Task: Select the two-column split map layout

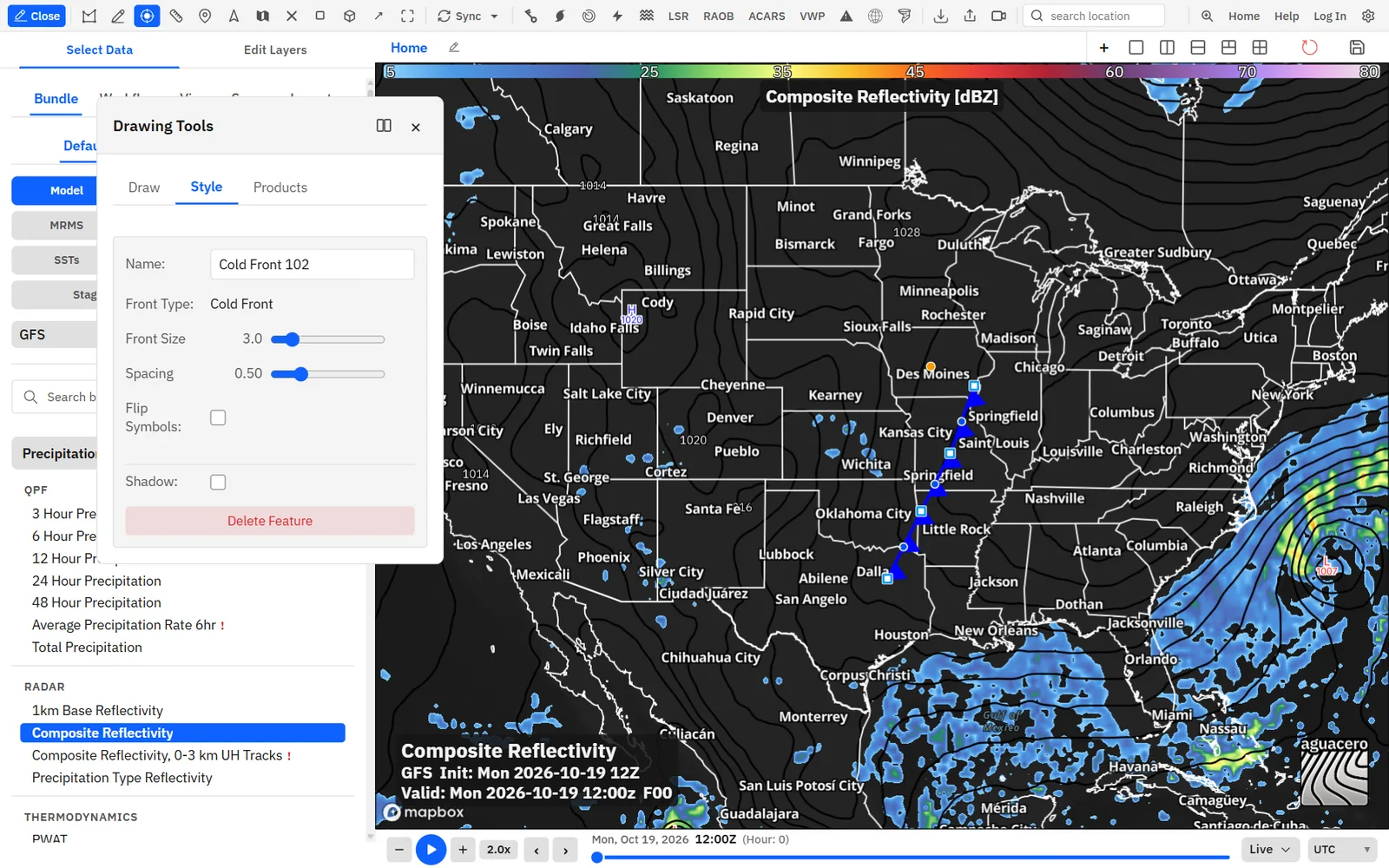Action: (1167, 48)
